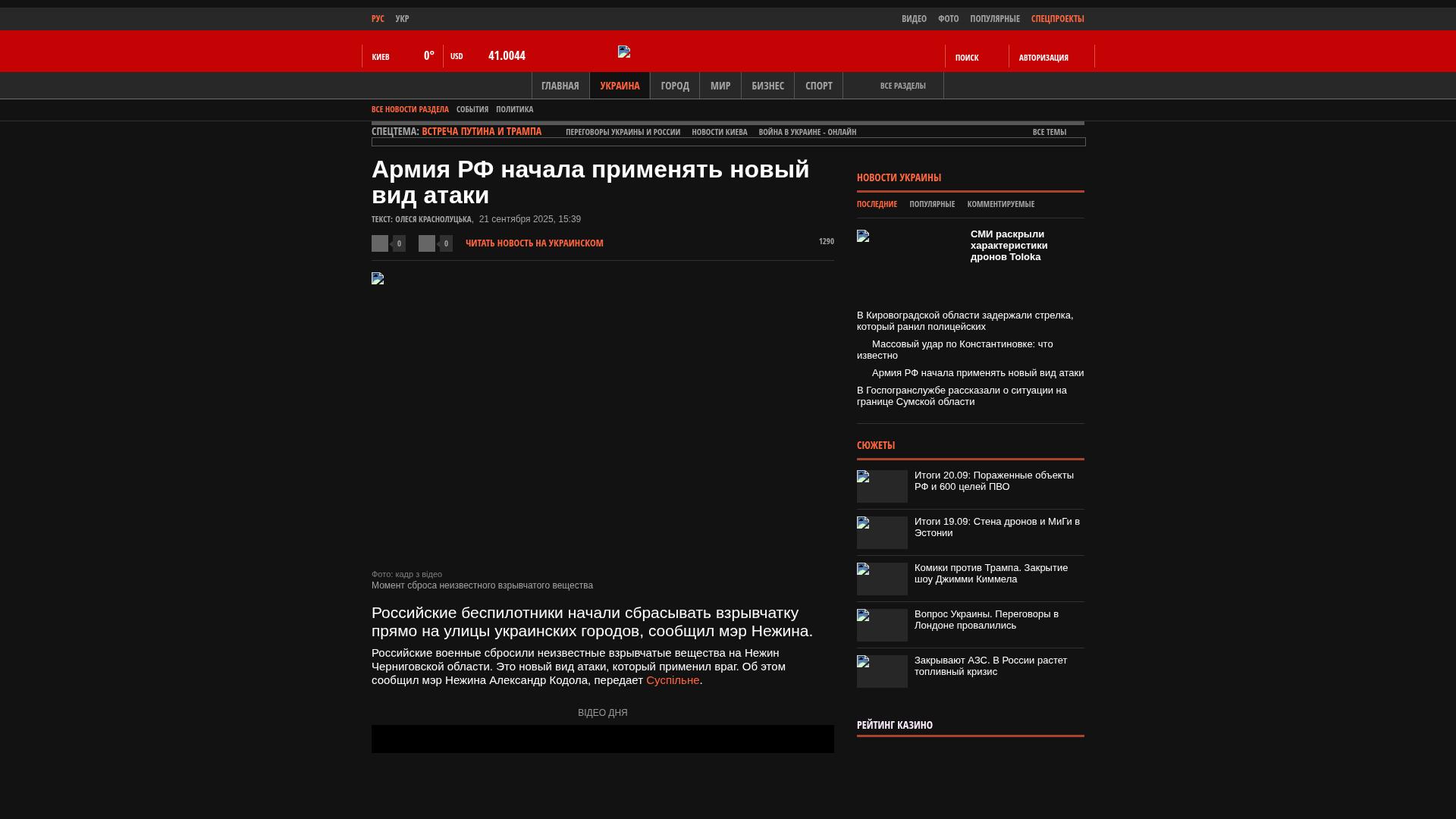The height and width of the screenshot is (819, 1456).
Task: Click thumbnail beside 'Комики против Трампа' story
Action: tap(882, 579)
